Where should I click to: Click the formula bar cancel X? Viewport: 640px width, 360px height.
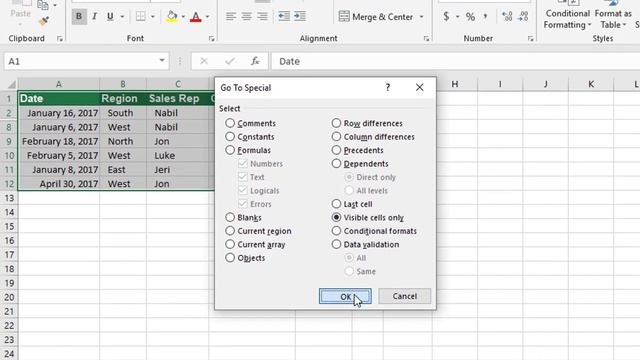(x=204, y=61)
